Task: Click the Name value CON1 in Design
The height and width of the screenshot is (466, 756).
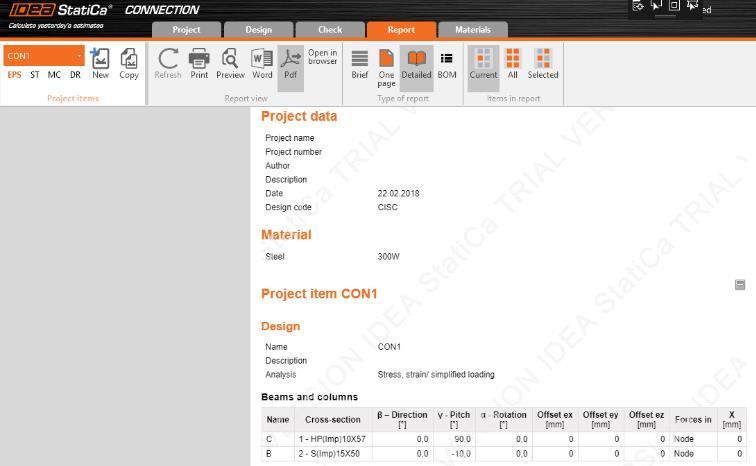Action: click(389, 346)
